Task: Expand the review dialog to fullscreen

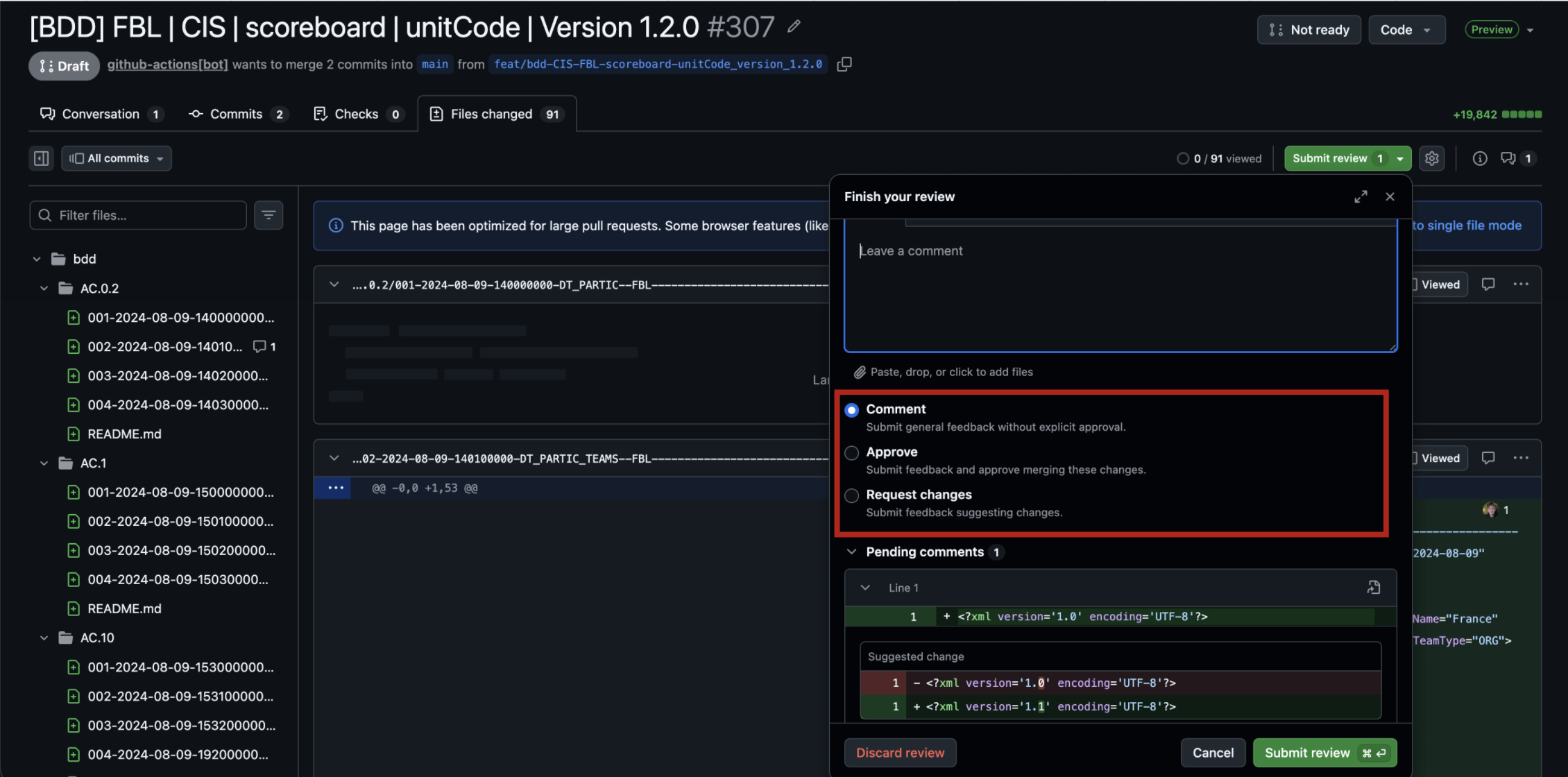Action: pos(1361,196)
